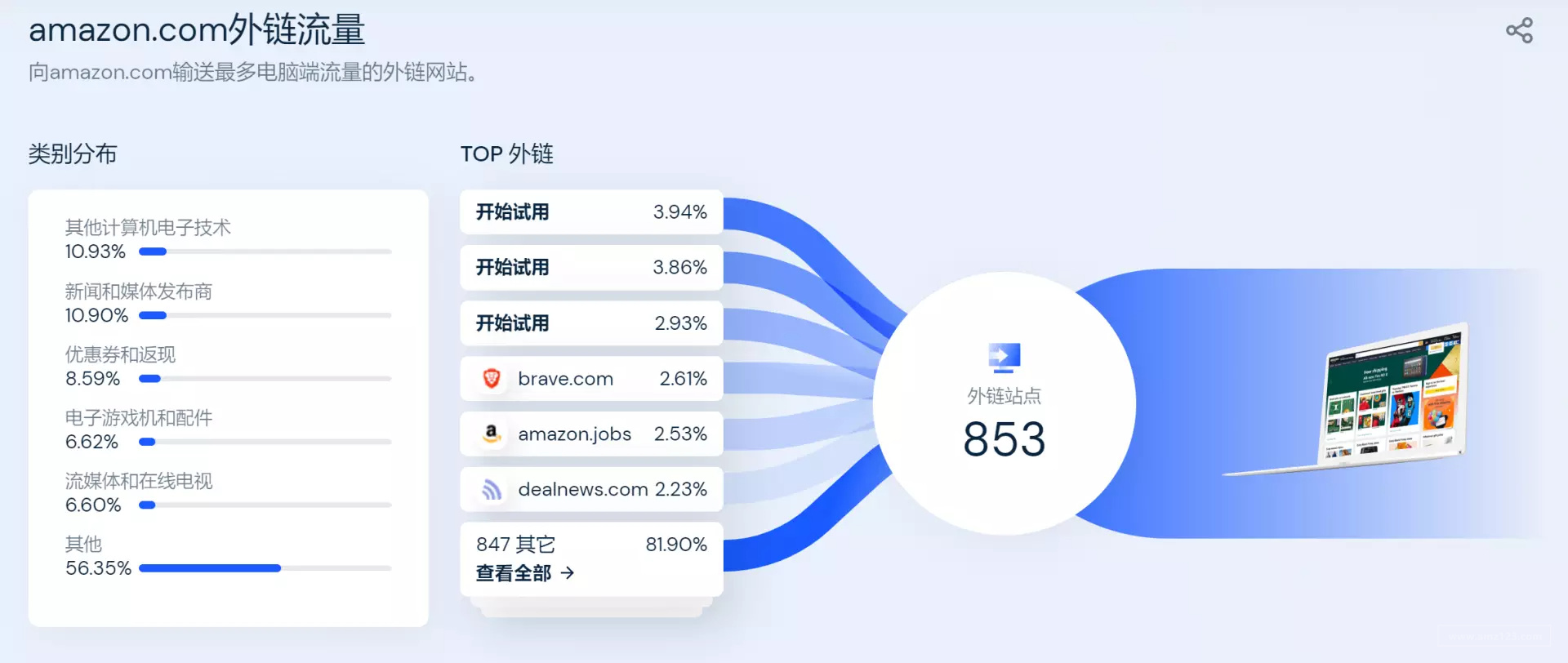Viewport: 1568px width, 663px height.
Task: Click the 新闻和媒体发布商 progress bar
Action: pos(265,315)
